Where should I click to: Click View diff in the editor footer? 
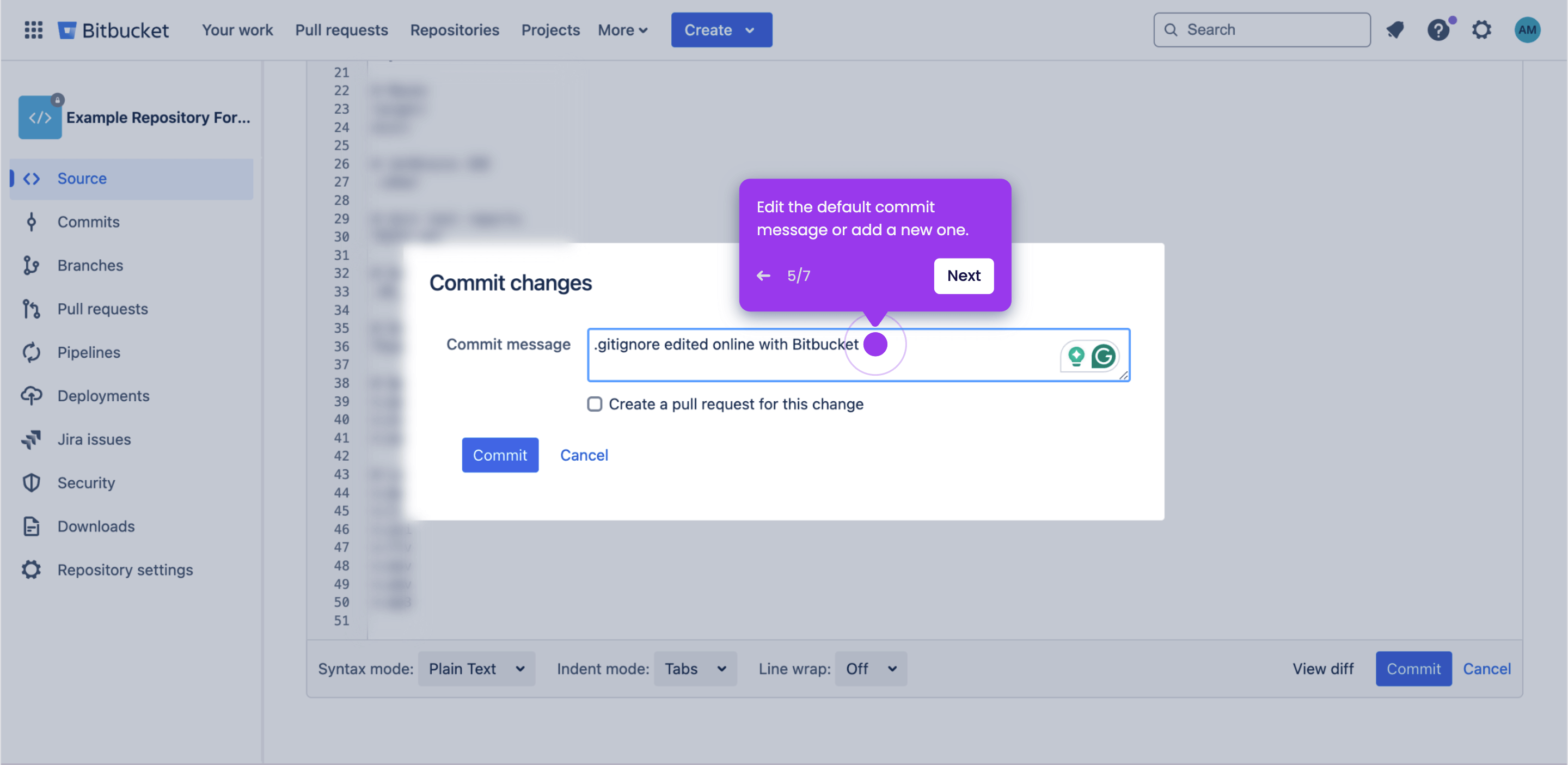click(x=1322, y=669)
